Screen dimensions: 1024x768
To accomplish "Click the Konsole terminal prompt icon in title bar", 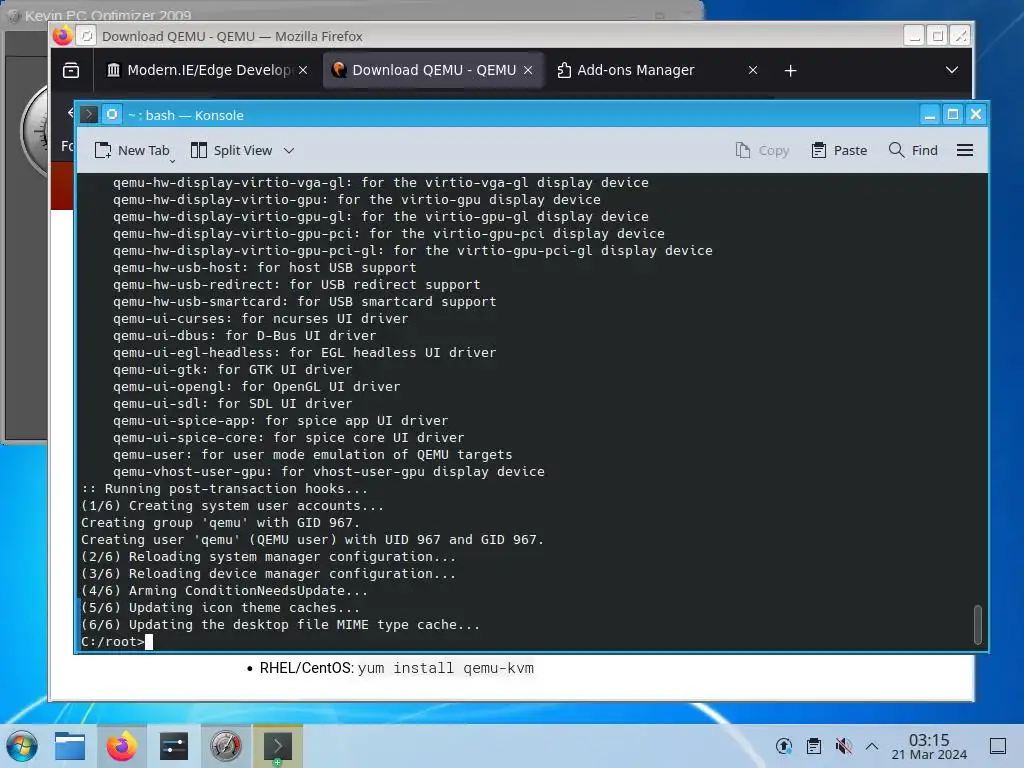I will (89, 115).
